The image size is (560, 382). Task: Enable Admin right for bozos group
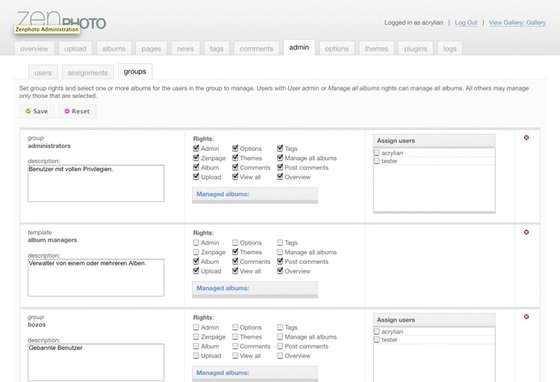(x=196, y=327)
